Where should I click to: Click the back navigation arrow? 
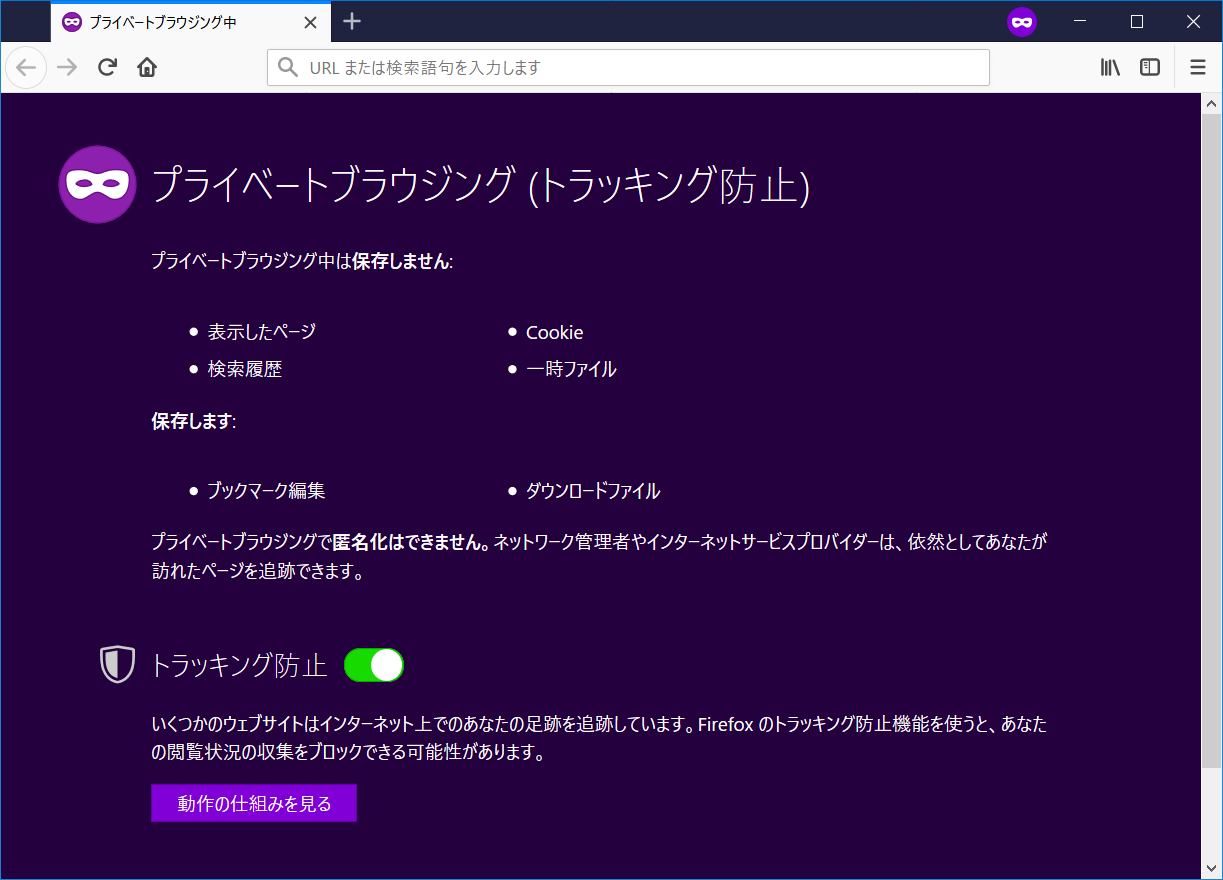click(26, 67)
